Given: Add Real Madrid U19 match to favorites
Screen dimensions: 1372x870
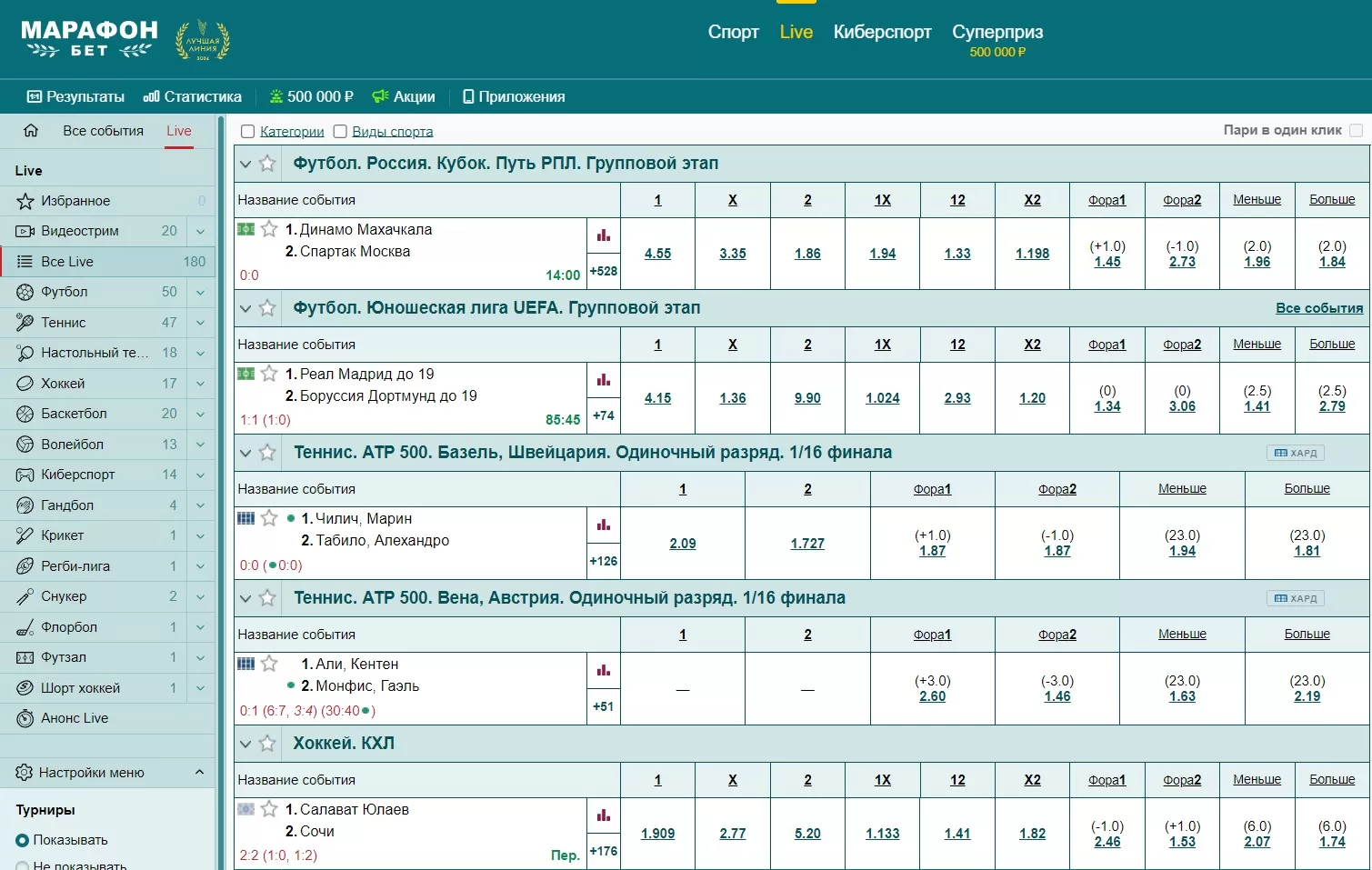Looking at the screenshot, I should coord(269,374).
